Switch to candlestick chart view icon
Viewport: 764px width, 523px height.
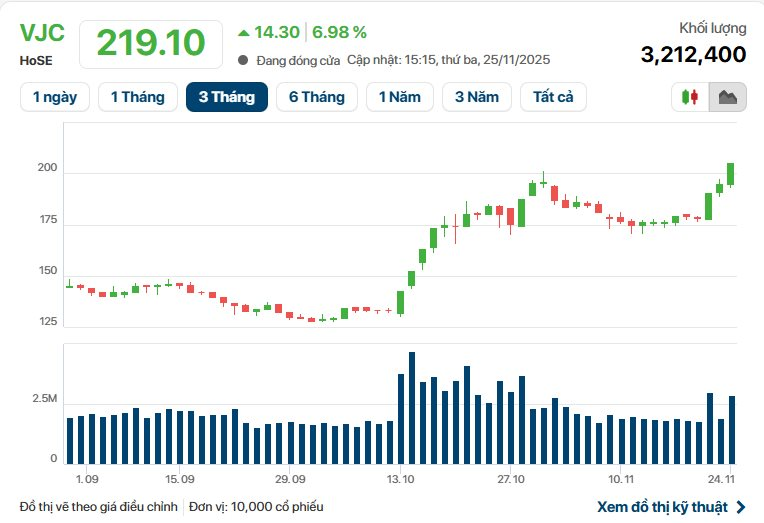[690, 97]
